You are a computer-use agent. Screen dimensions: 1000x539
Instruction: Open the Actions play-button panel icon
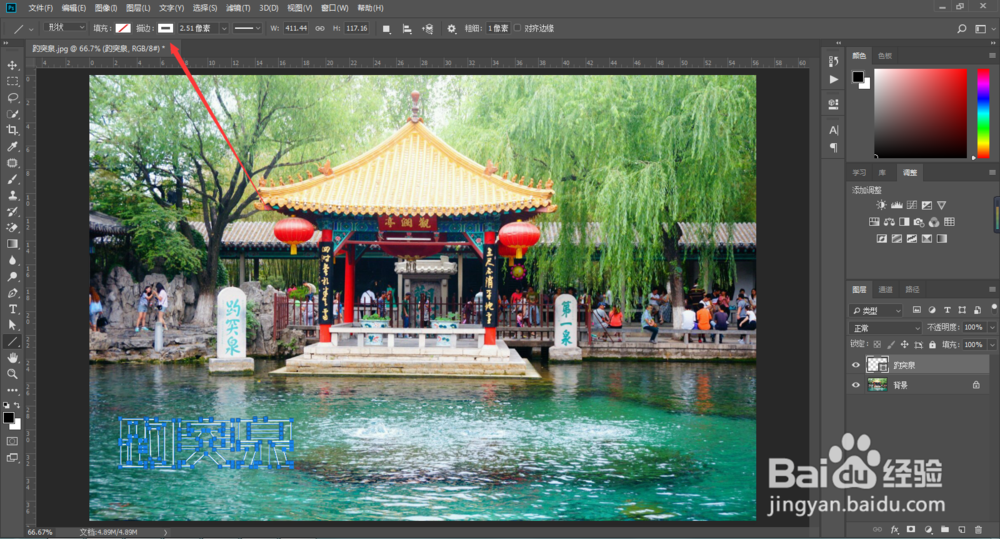[x=833, y=80]
